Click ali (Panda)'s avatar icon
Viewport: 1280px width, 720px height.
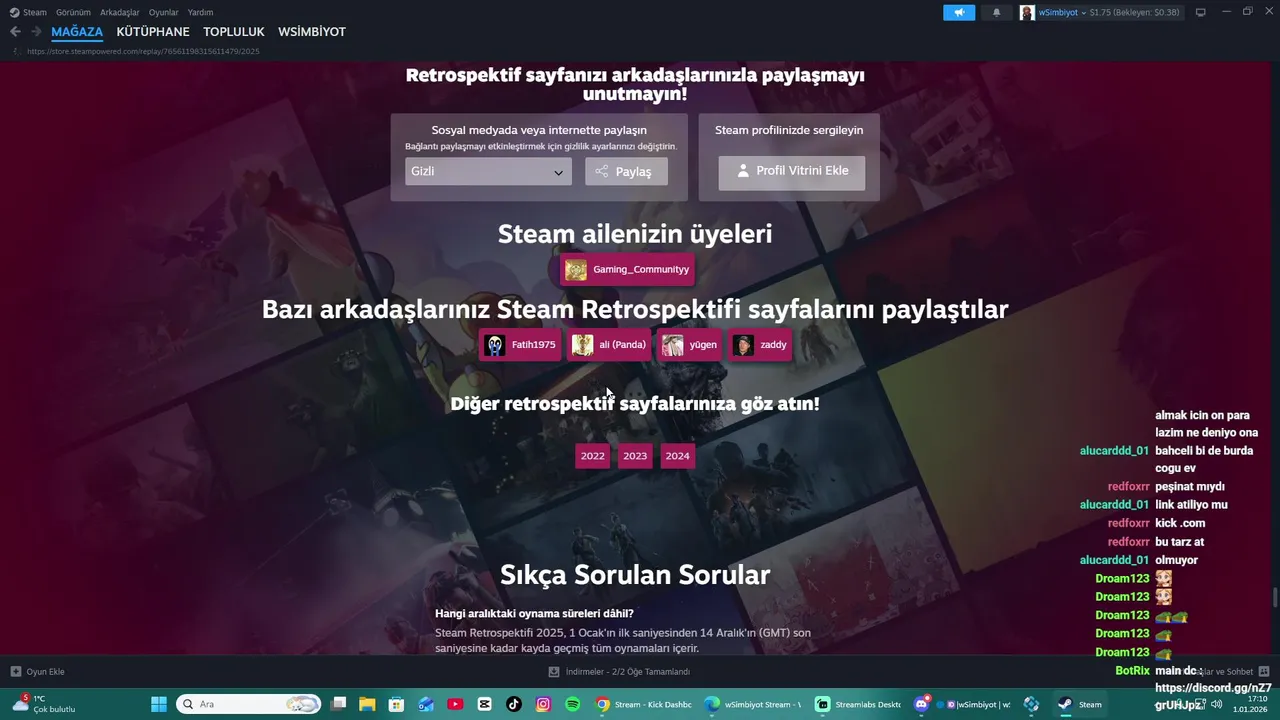point(583,345)
